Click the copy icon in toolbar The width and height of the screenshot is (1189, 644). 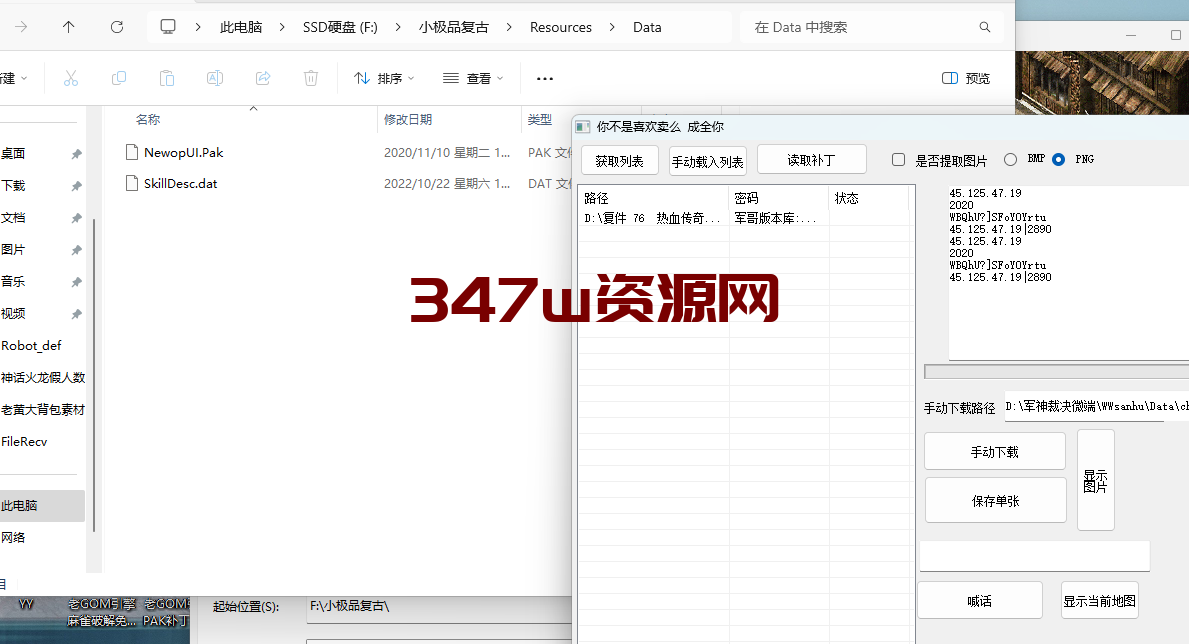point(118,78)
